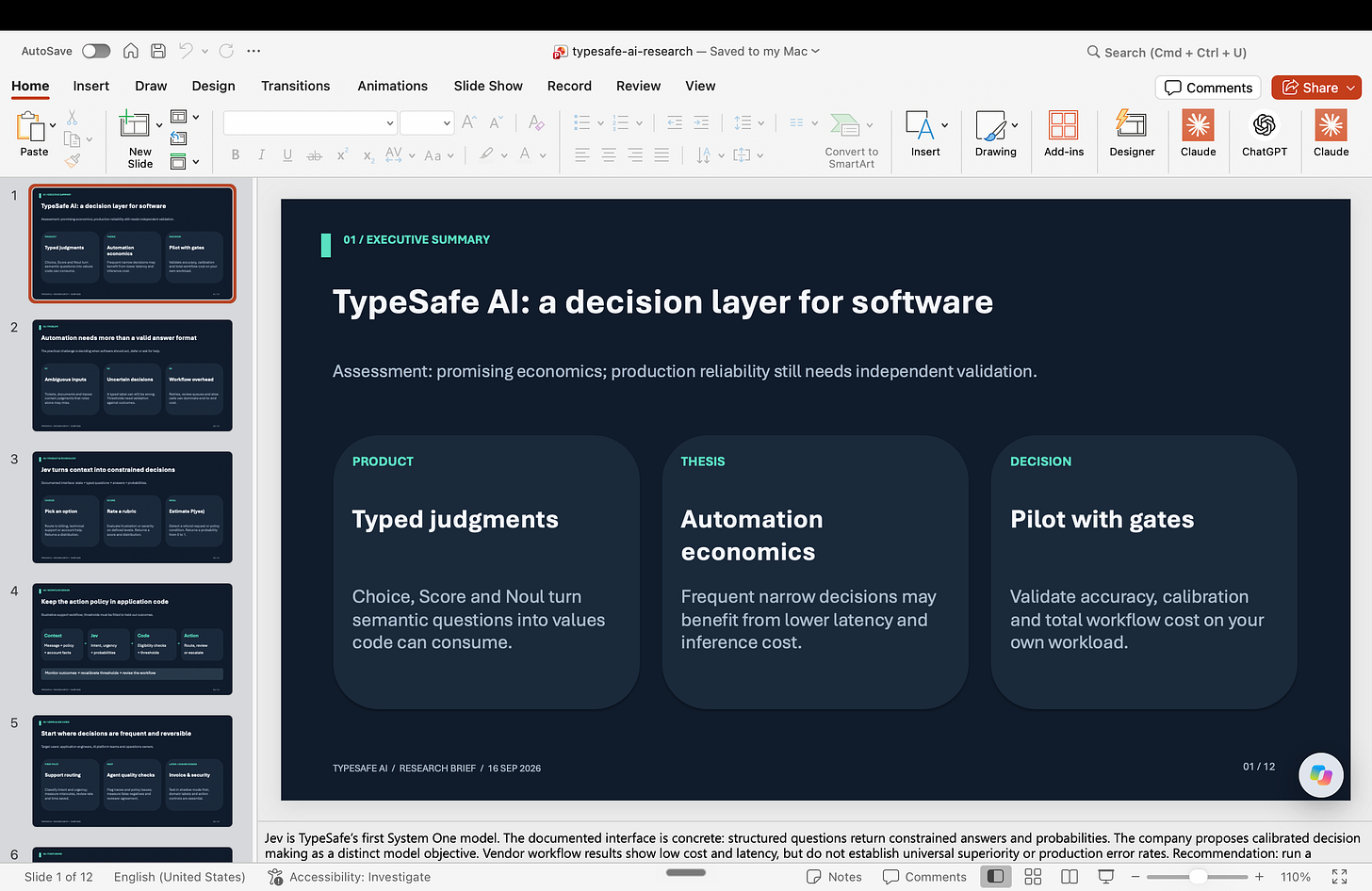Image resolution: width=1372 pixels, height=891 pixels.
Task: Reset the slide layout
Action: 178,139
